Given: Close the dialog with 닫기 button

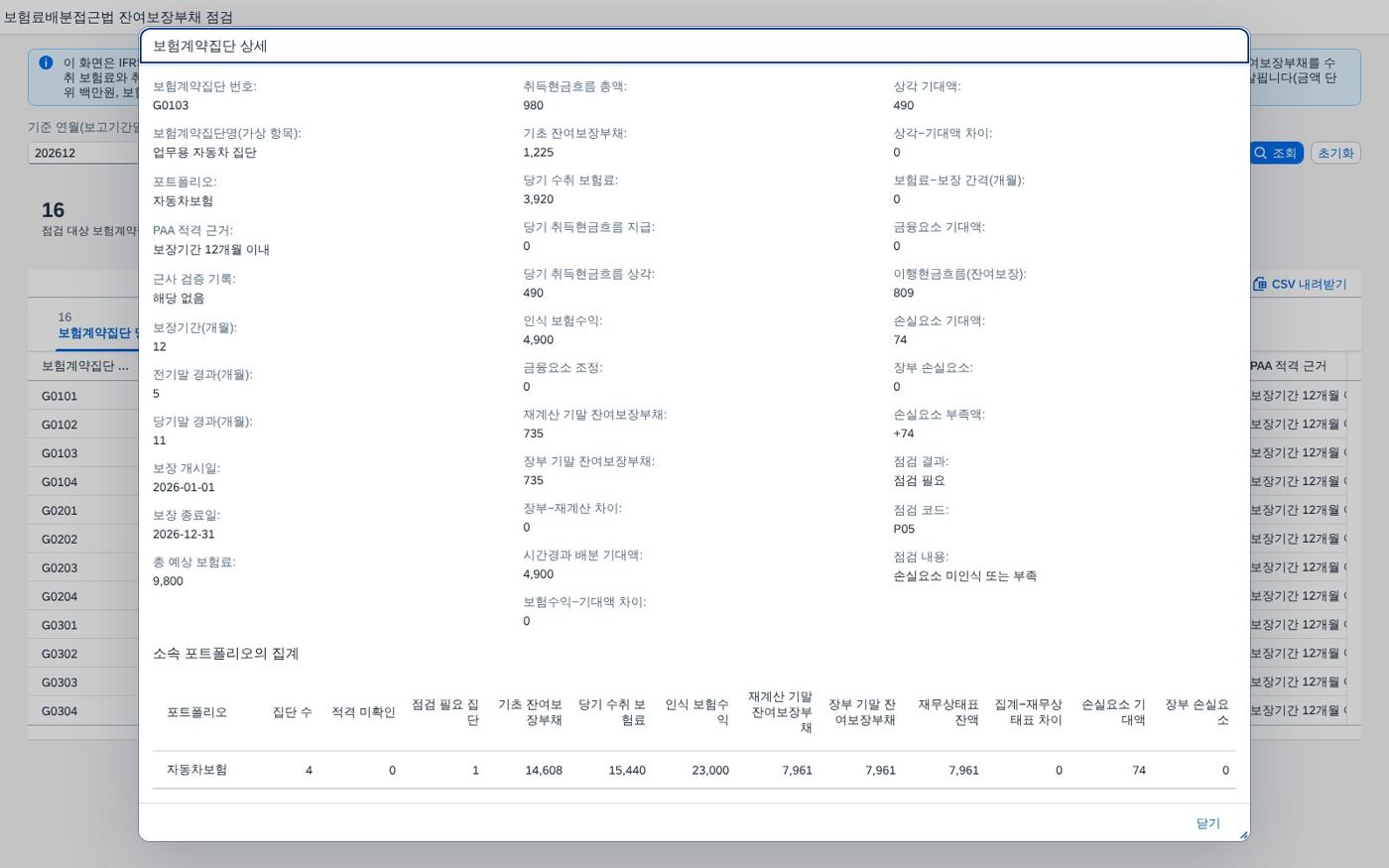Looking at the screenshot, I should point(1207,823).
